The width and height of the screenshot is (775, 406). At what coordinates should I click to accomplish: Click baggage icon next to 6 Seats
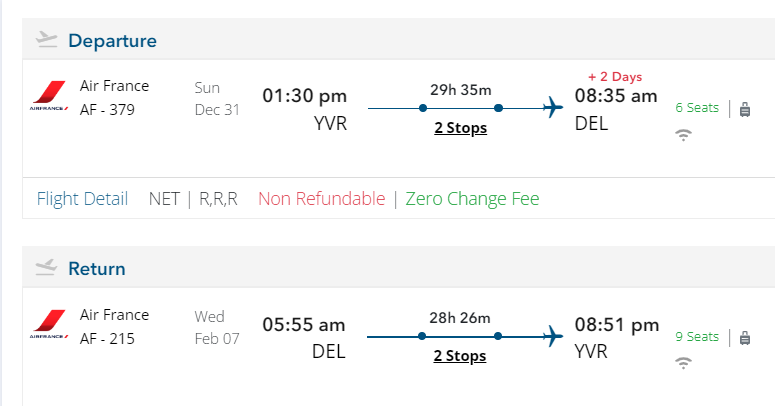click(745, 109)
